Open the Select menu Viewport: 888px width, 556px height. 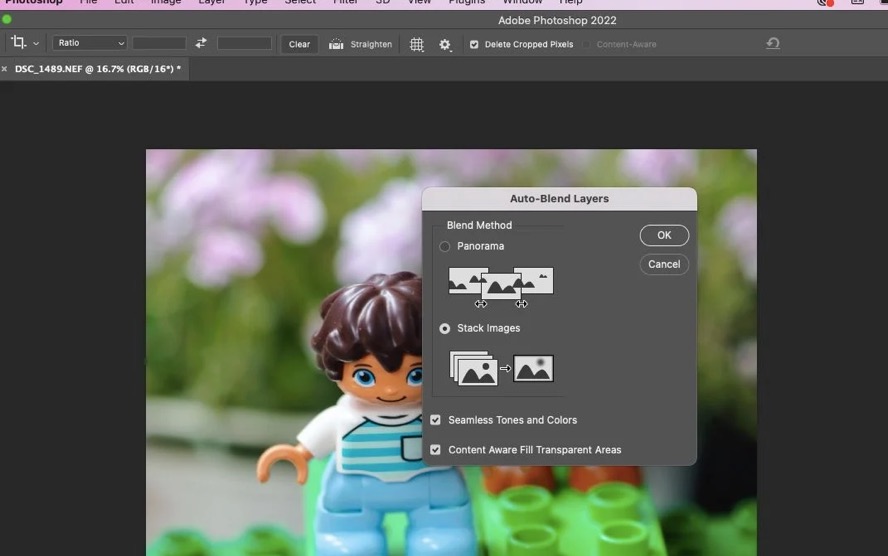pyautogui.click(x=300, y=2)
